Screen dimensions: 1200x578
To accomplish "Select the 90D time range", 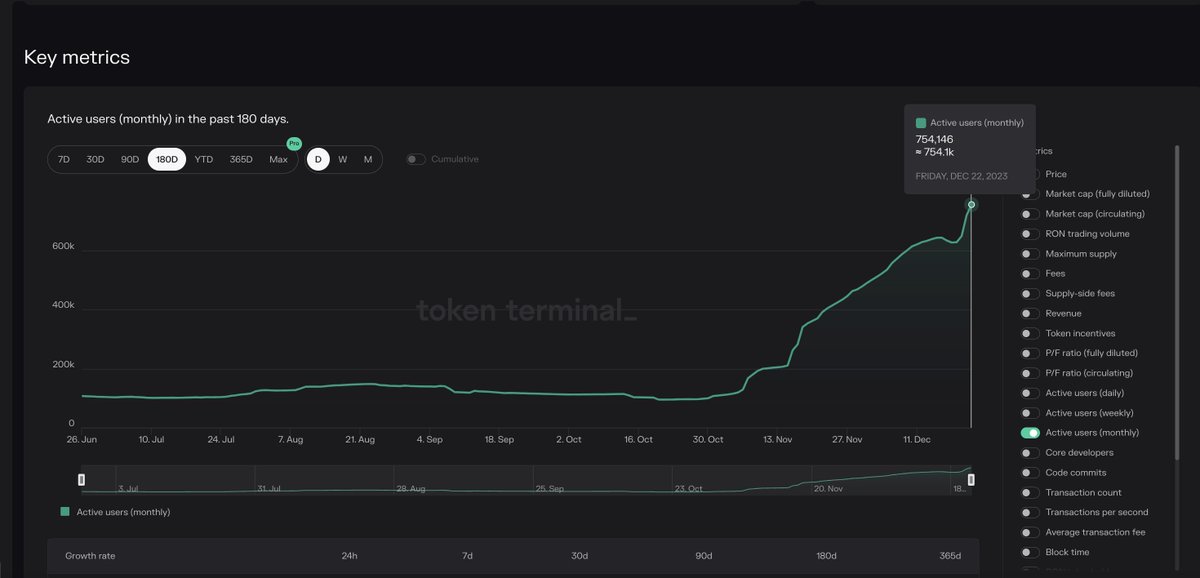I will coord(129,158).
